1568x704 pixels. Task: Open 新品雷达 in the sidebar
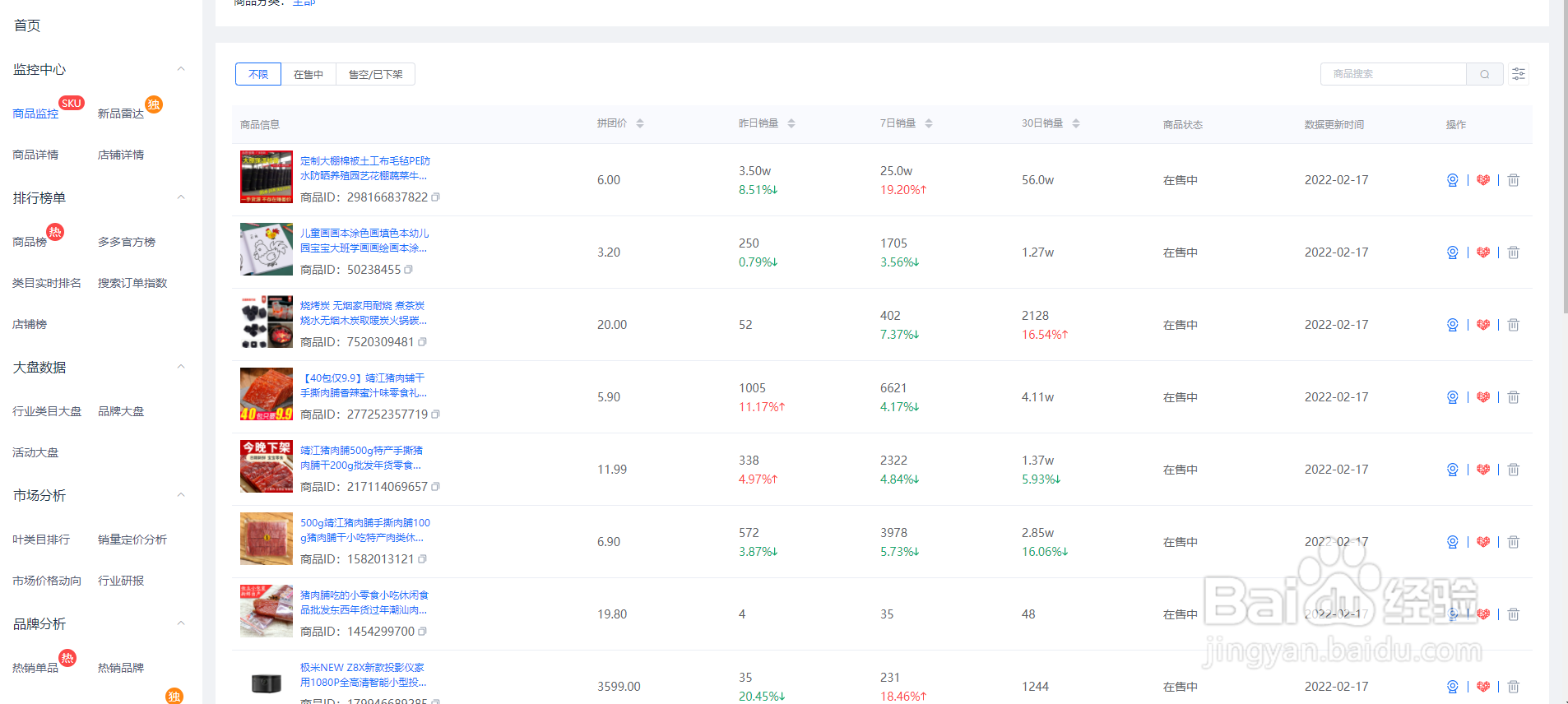[121, 113]
